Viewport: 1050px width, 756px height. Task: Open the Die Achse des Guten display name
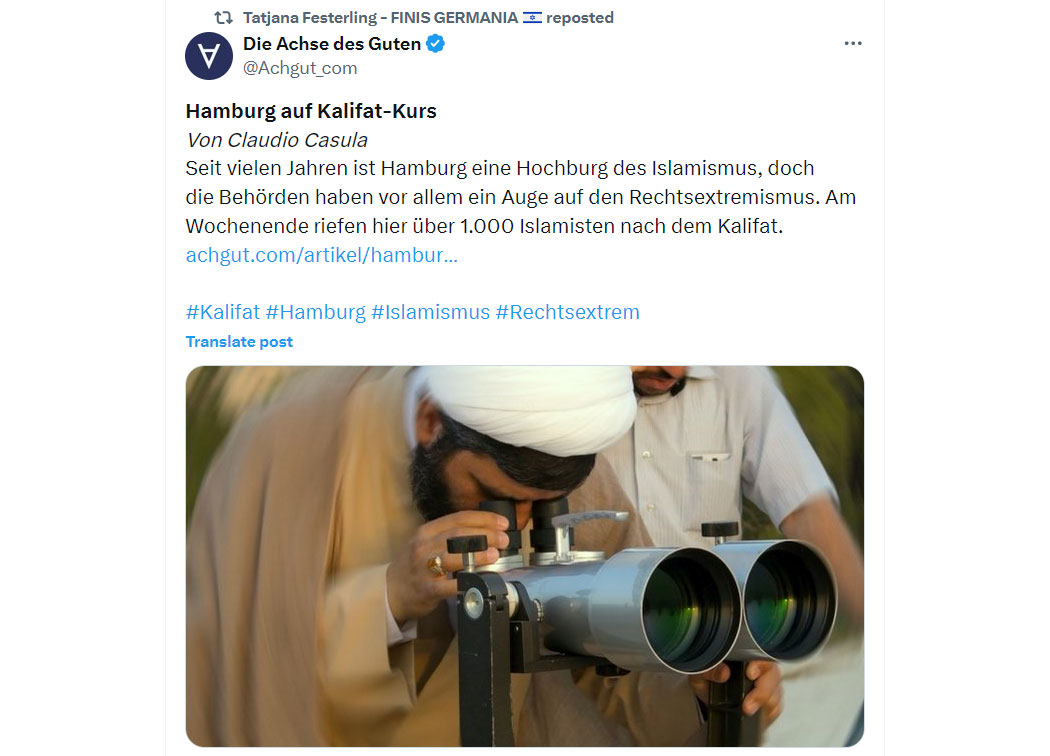pos(332,44)
